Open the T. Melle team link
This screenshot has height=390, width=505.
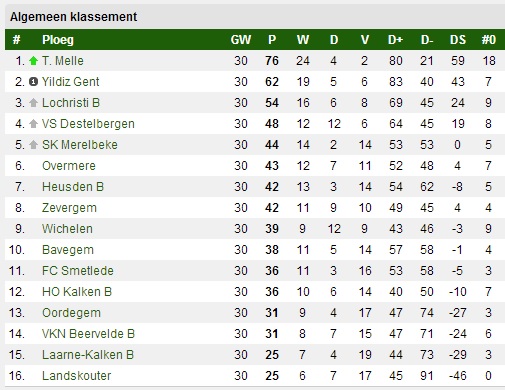(63, 61)
